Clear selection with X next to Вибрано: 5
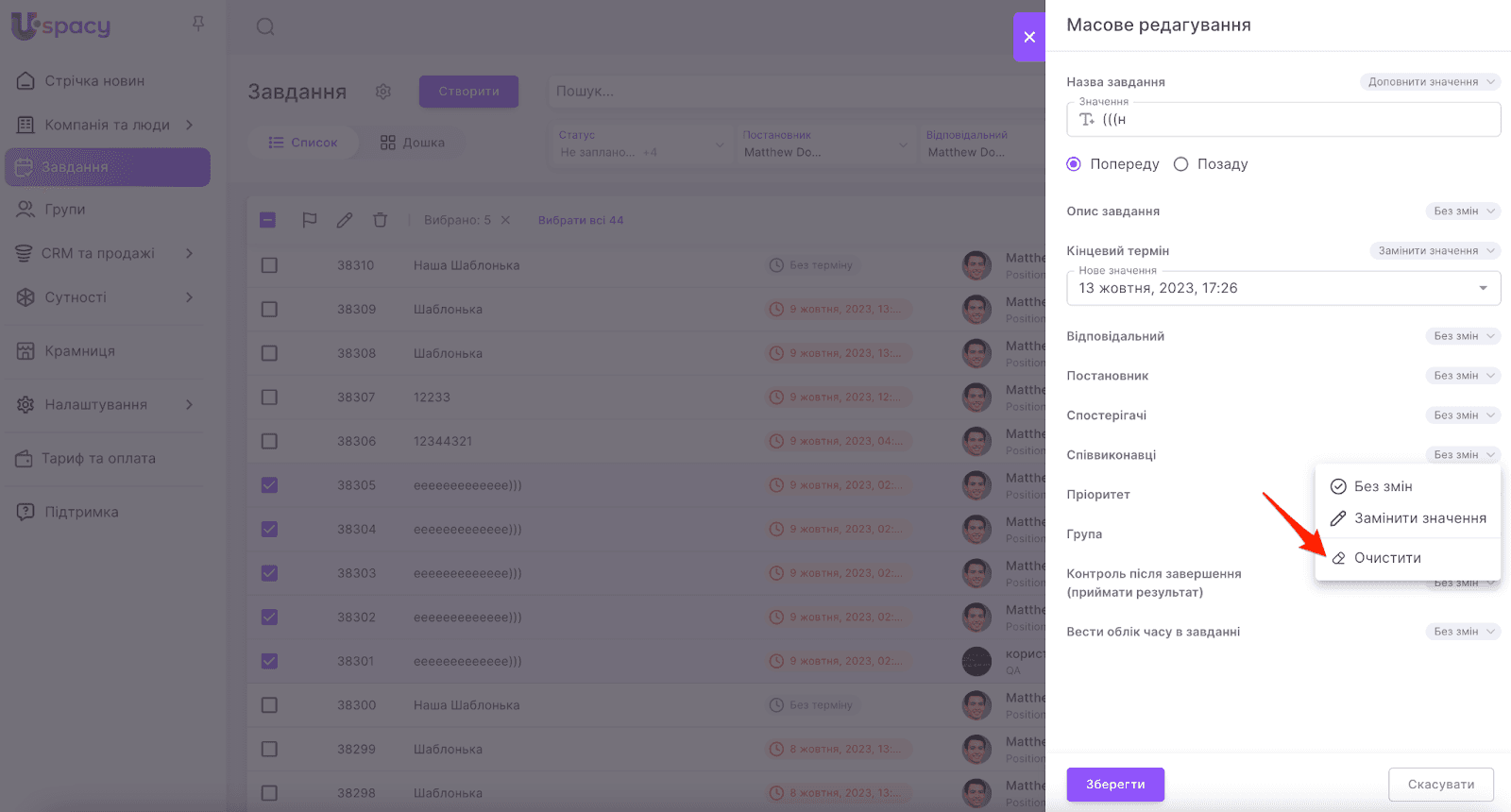 coord(505,220)
